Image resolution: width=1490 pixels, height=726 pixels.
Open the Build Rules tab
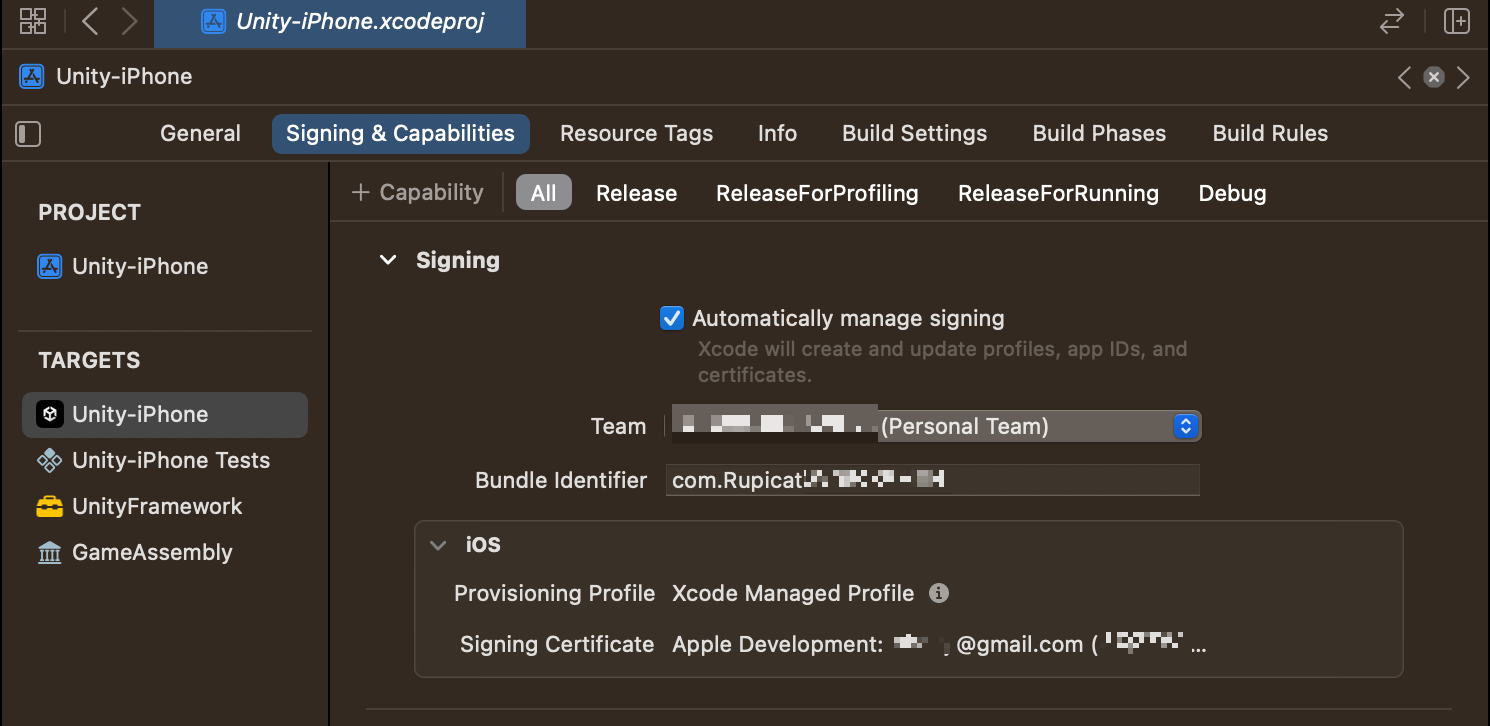point(1270,134)
